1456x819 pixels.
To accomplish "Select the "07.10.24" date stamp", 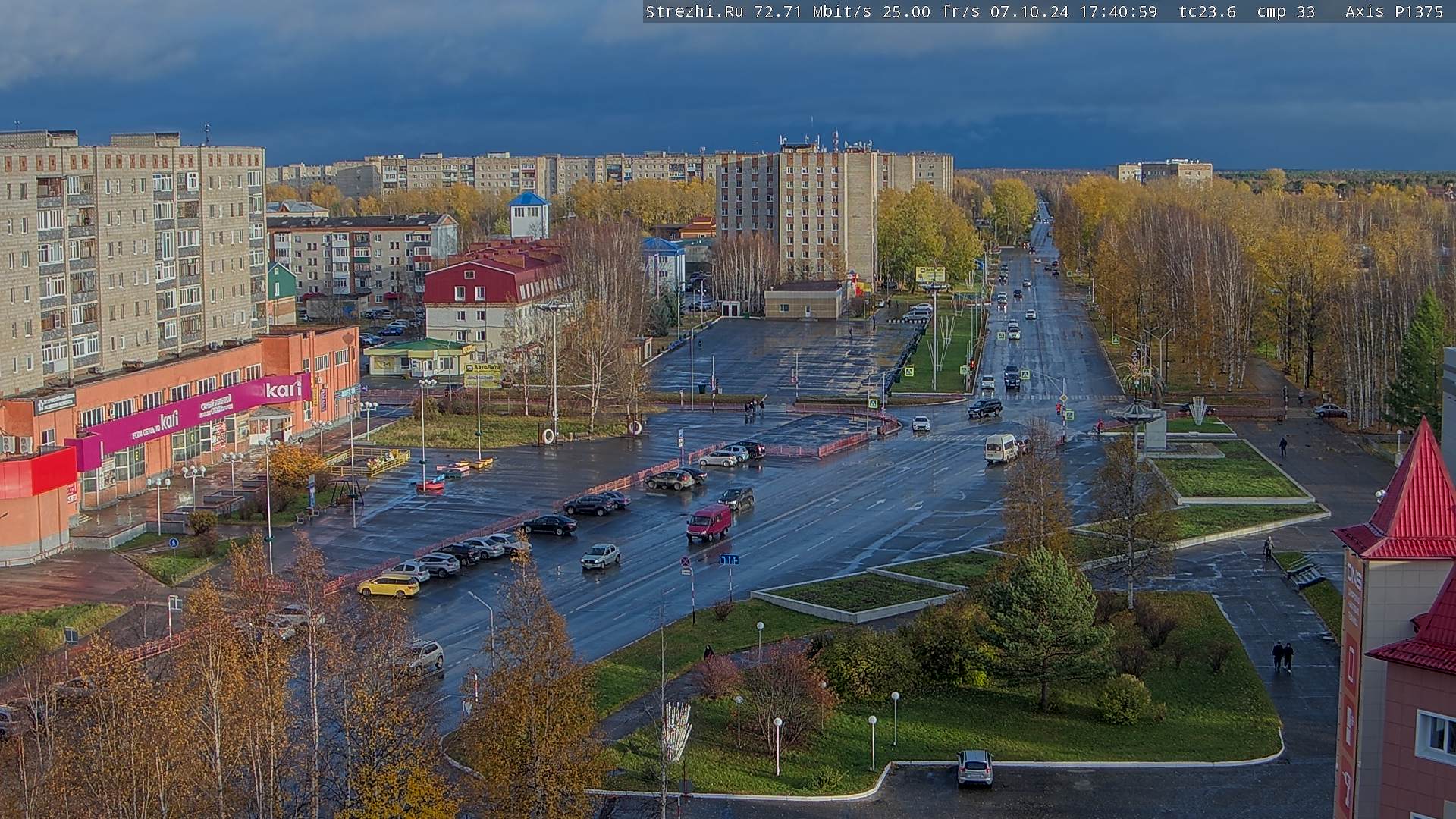I will click(1029, 11).
